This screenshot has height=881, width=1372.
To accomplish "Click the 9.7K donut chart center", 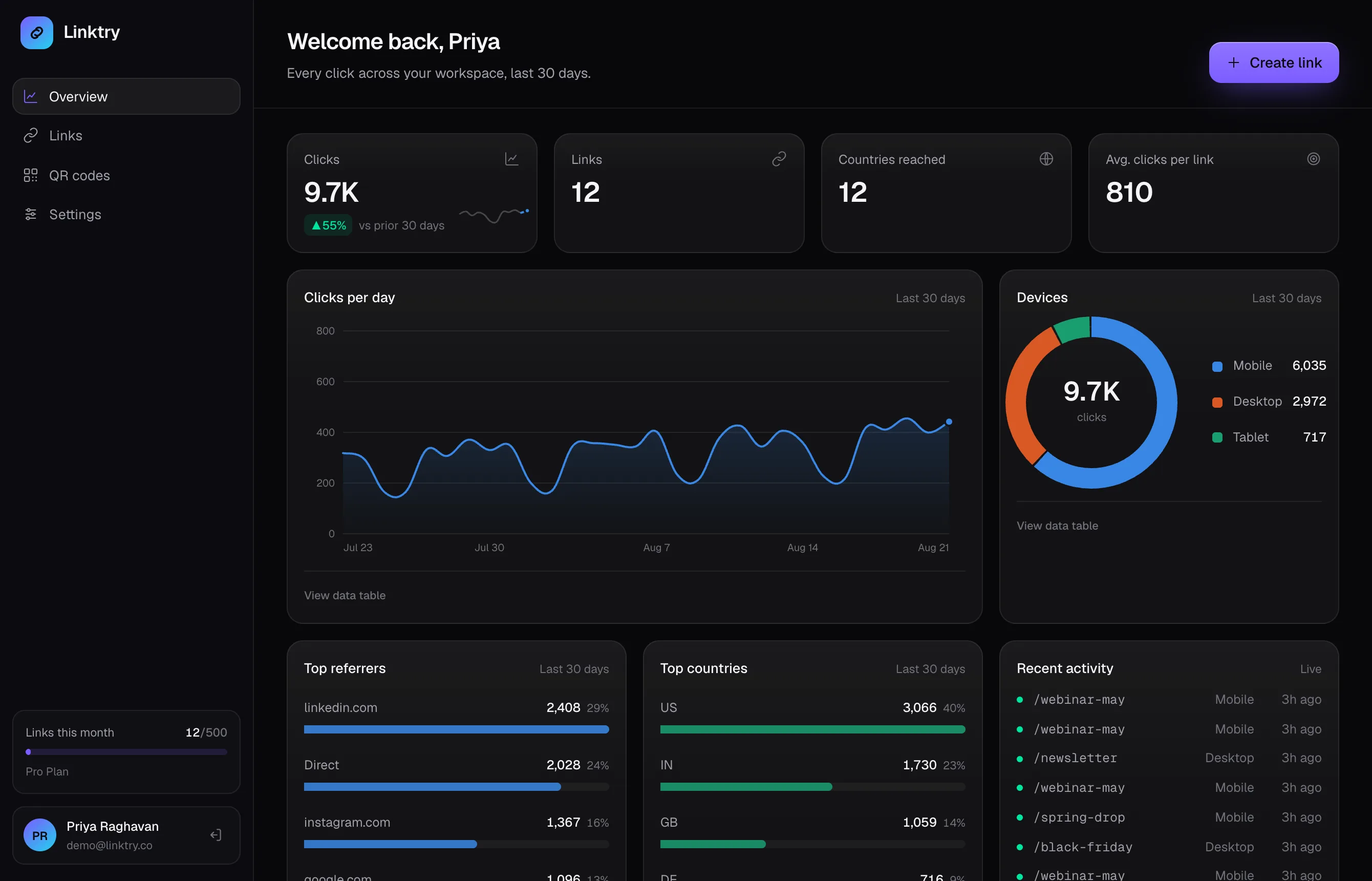I will click(1091, 392).
